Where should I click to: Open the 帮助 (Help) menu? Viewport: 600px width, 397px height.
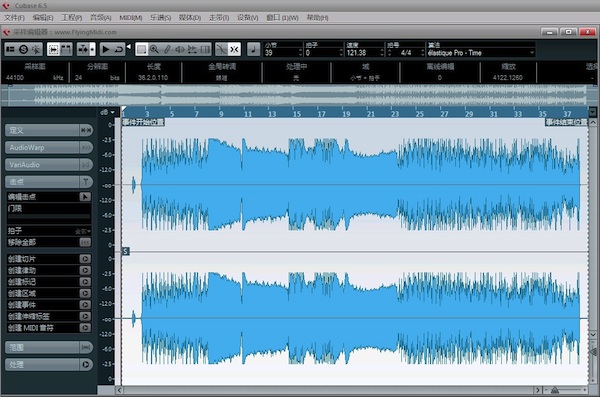[317, 18]
